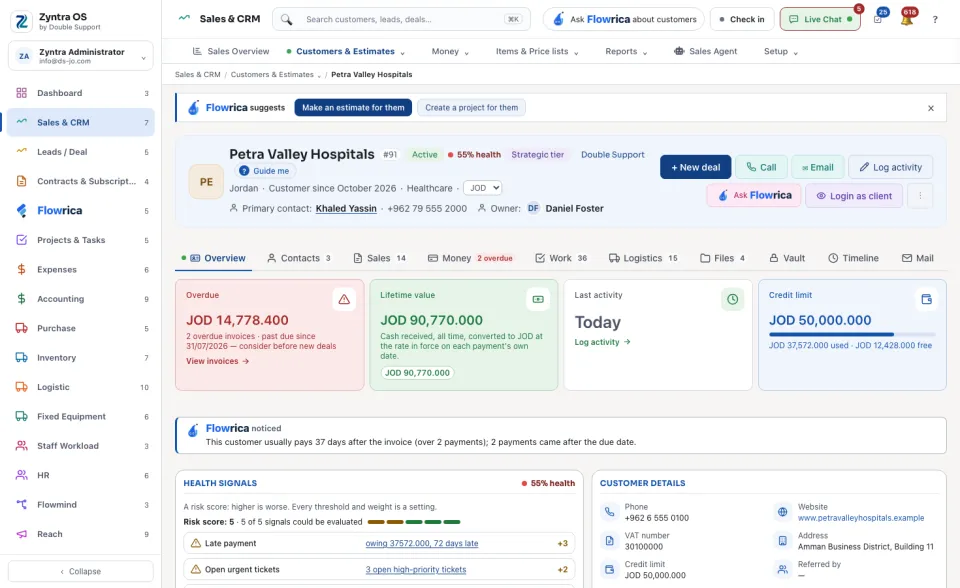Open the Inventory module
960x588 pixels.
(x=81, y=358)
